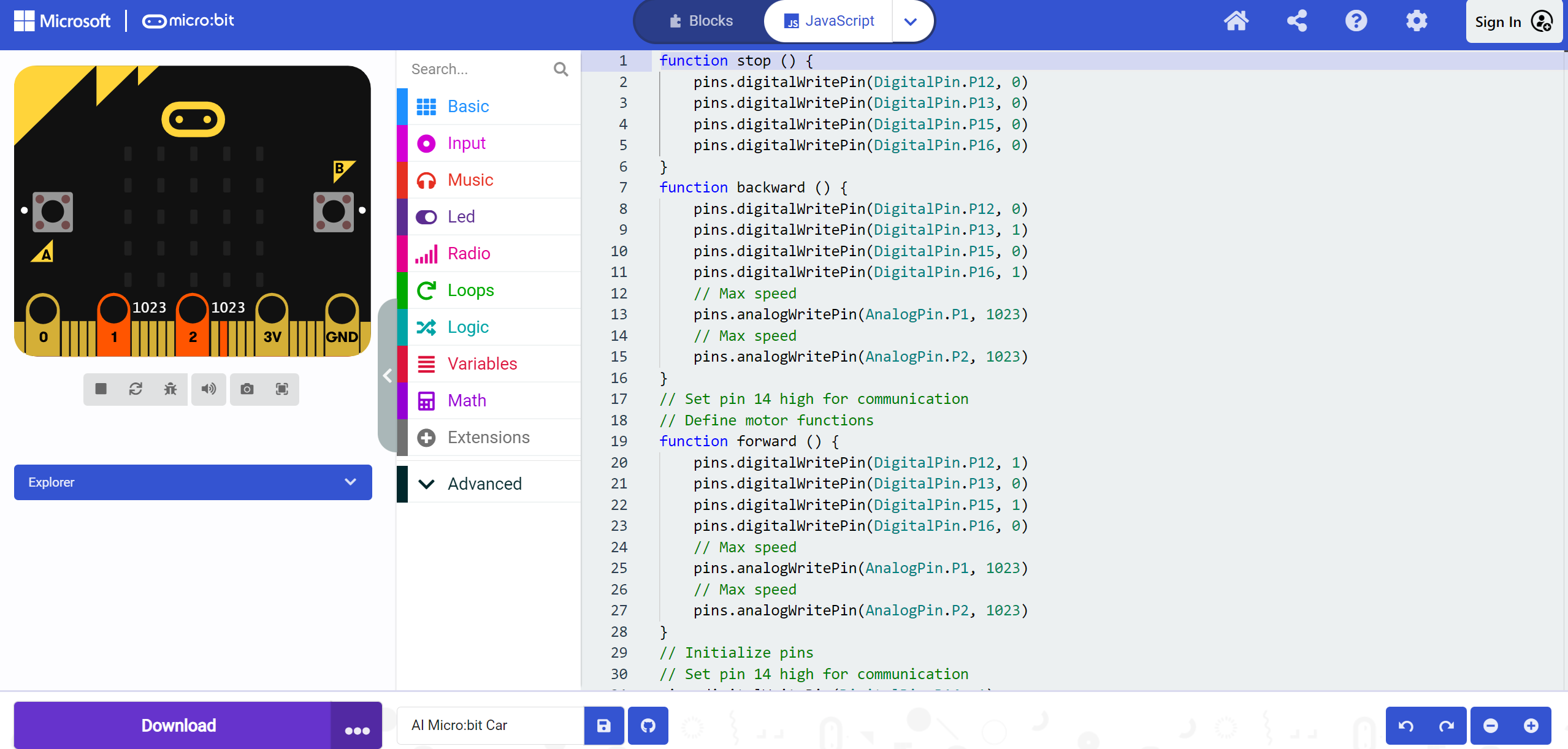Click simulator GND pin
Screen dimensions: 1568x749
pyautogui.click(x=342, y=325)
